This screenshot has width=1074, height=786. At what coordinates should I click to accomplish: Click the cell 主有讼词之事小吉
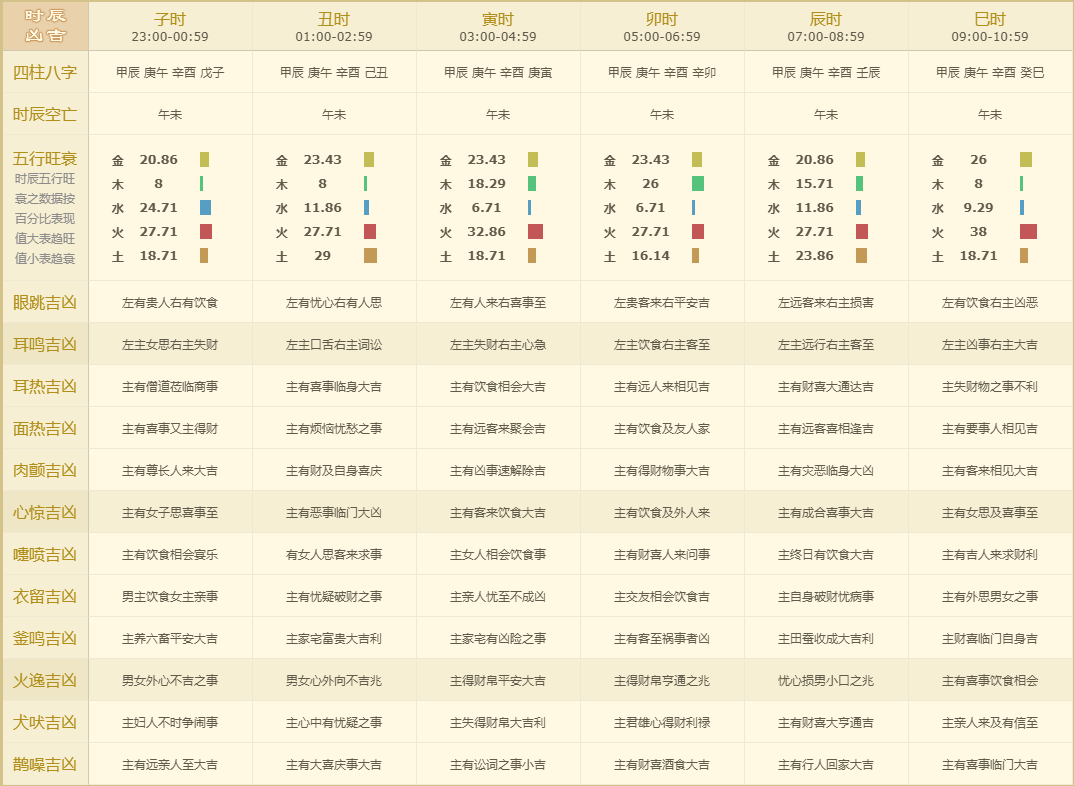coord(498,765)
